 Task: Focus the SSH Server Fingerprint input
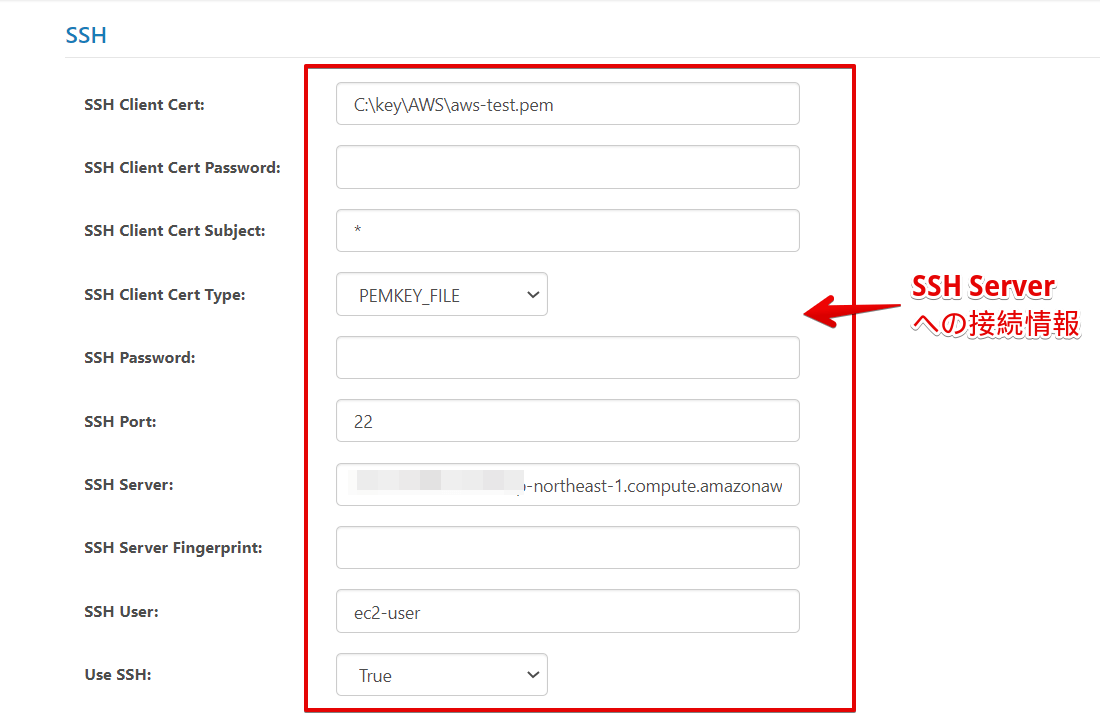point(567,548)
